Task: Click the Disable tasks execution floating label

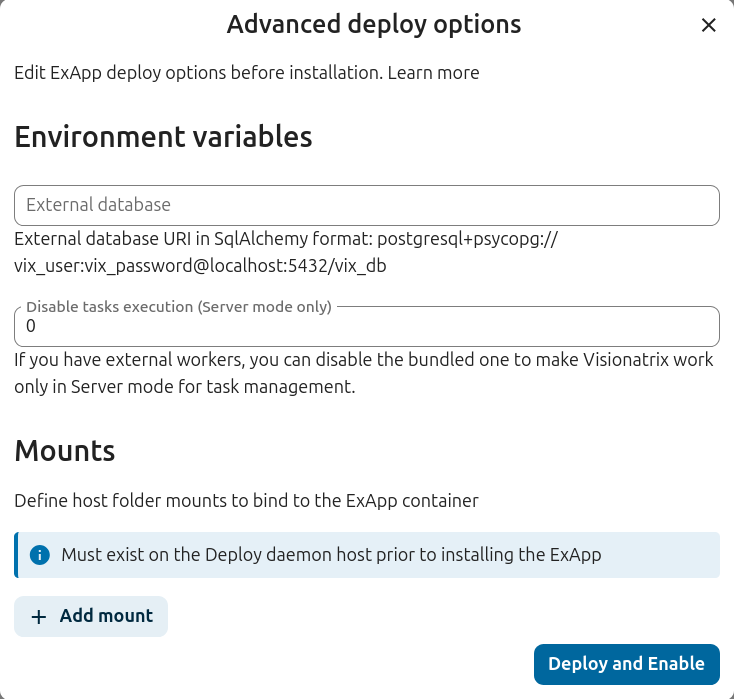Action: coord(178,307)
